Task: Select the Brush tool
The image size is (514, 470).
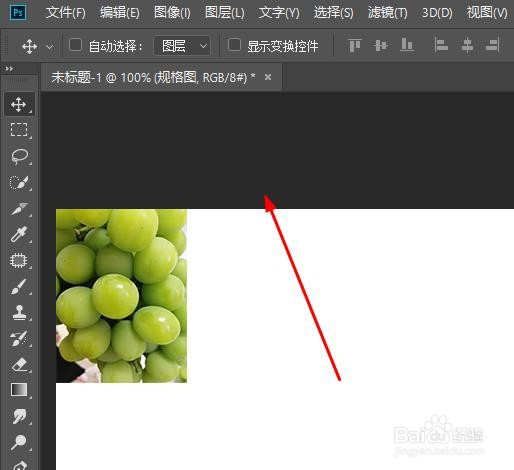Action: pyautogui.click(x=19, y=286)
